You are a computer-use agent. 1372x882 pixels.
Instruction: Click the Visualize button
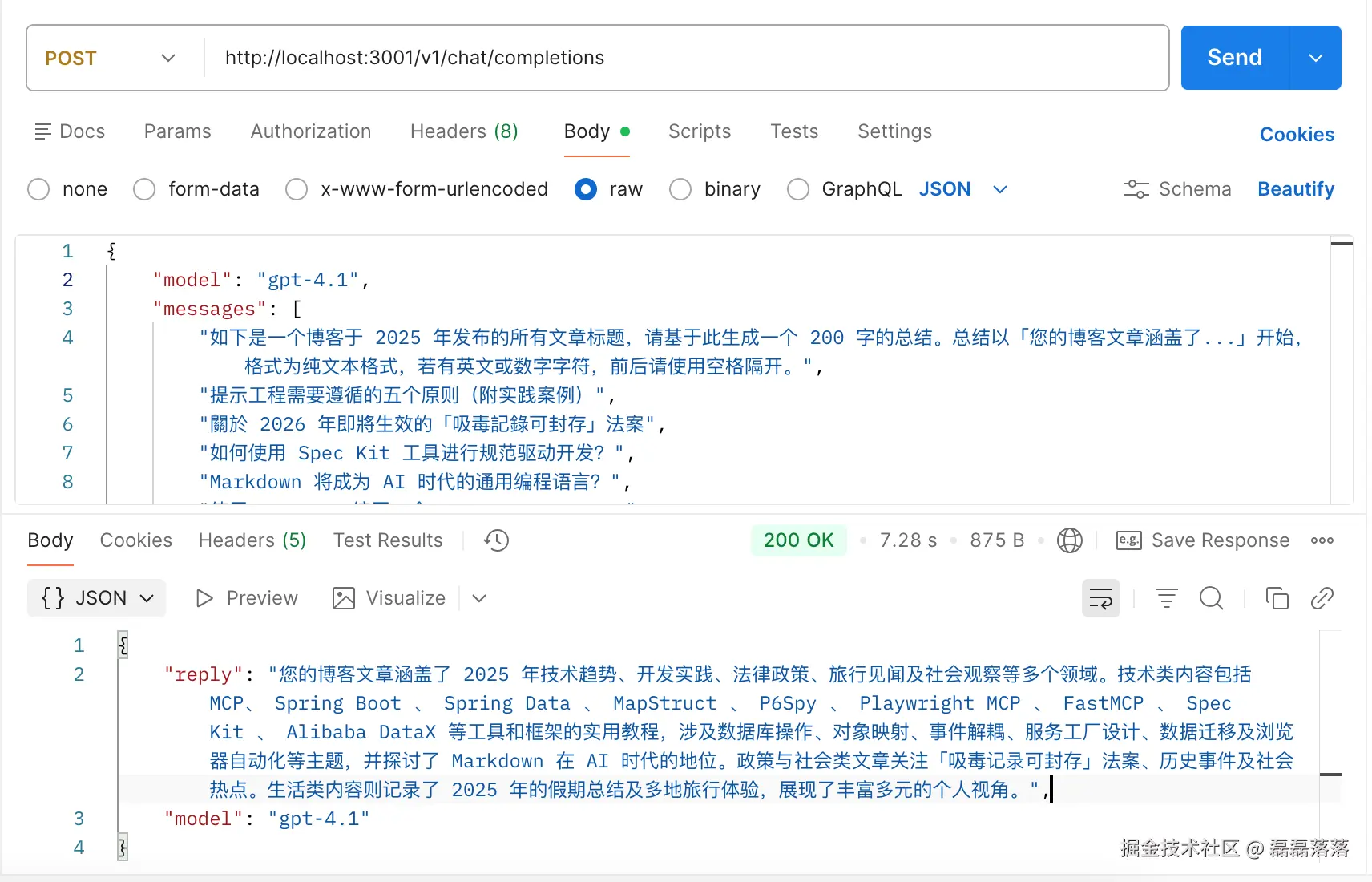click(389, 598)
